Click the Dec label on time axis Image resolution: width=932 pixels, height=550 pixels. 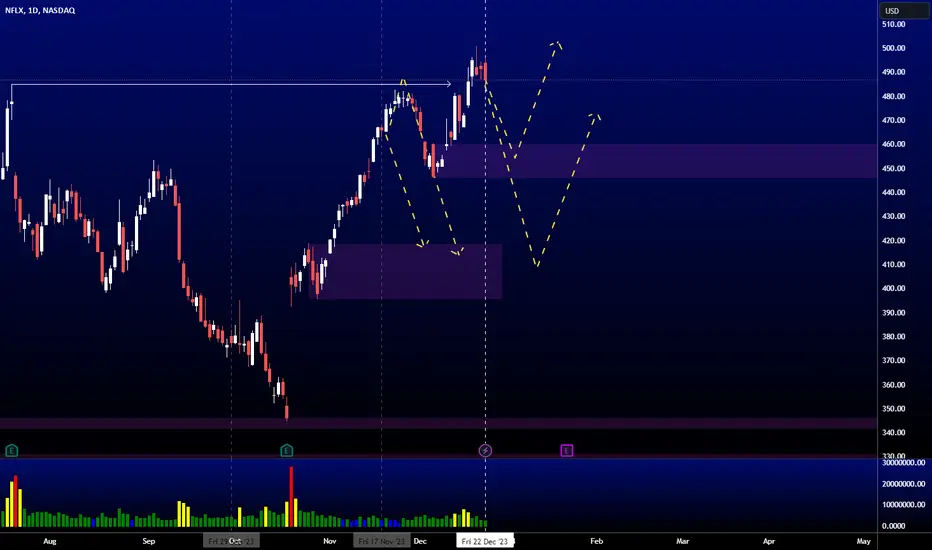click(x=420, y=541)
